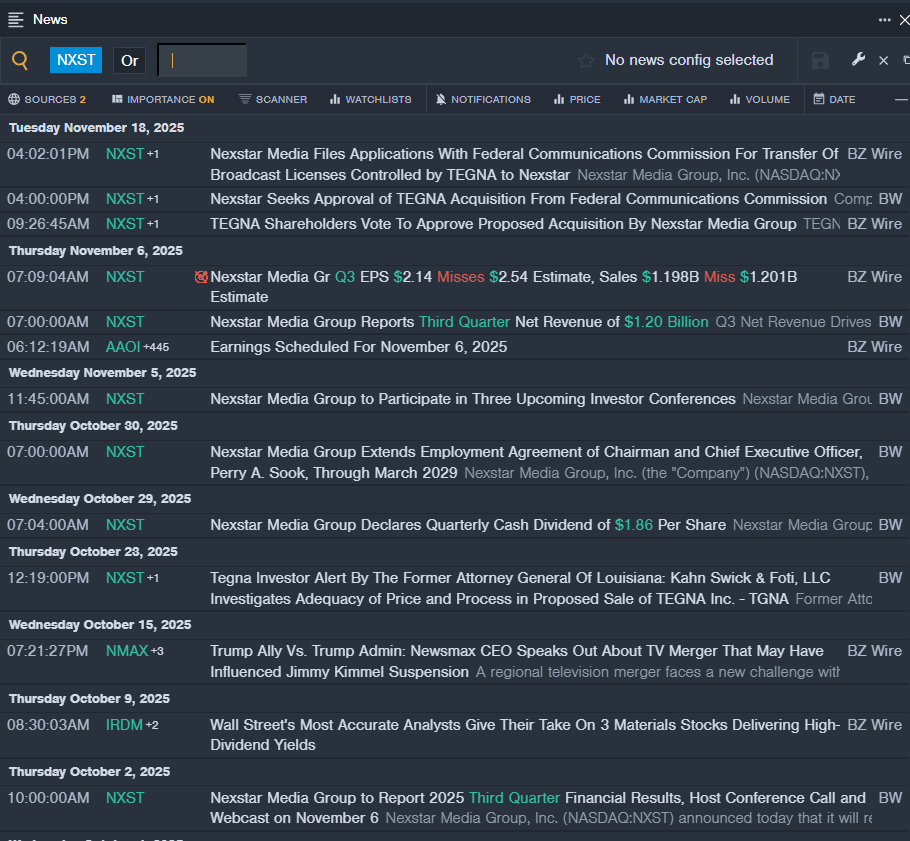Open the News panel hamburger menu icon
Screen dimensions: 910x841
coord(16,19)
